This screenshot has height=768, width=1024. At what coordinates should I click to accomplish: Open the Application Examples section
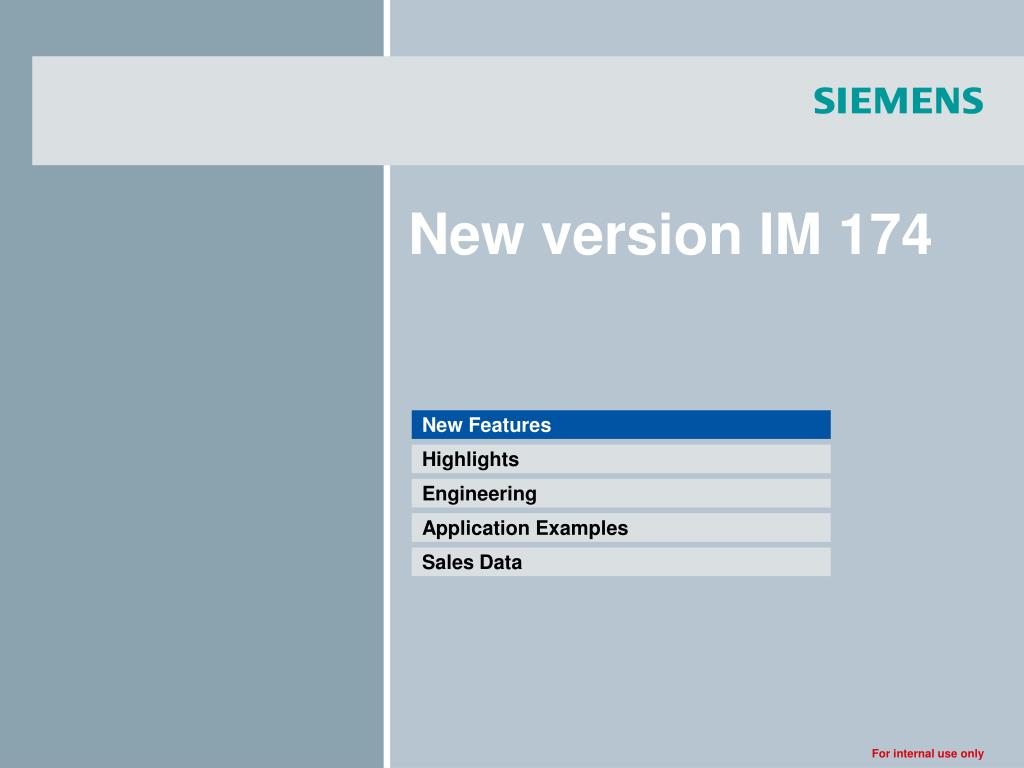click(x=621, y=528)
